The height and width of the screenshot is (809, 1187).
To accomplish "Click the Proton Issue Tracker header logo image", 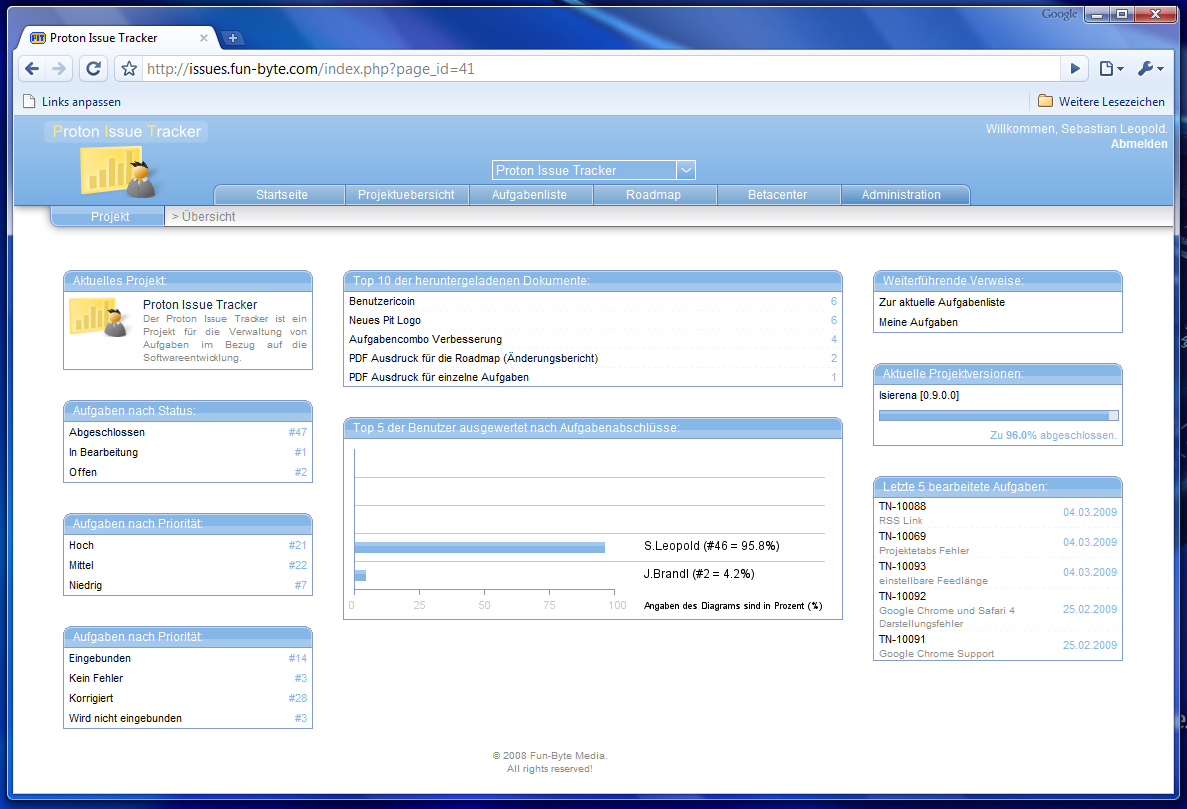I will point(119,173).
